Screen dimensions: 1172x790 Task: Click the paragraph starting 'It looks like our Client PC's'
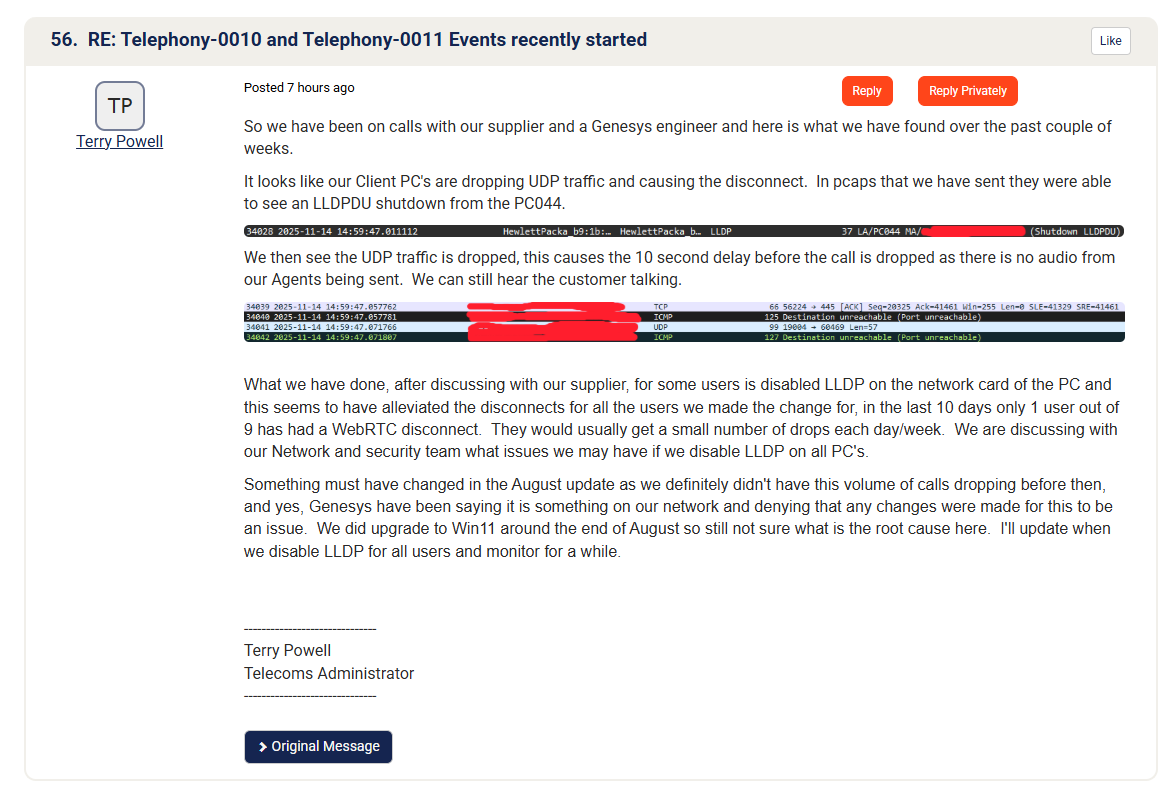(x=677, y=192)
